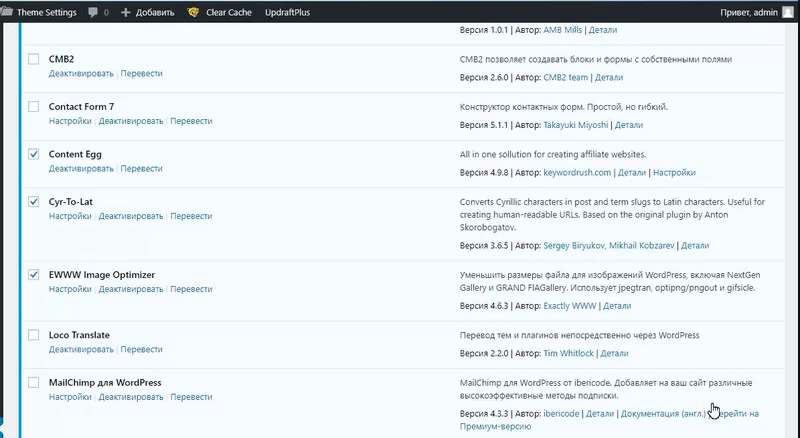Click Перевести under MailChimp для WordPress

[191, 397]
